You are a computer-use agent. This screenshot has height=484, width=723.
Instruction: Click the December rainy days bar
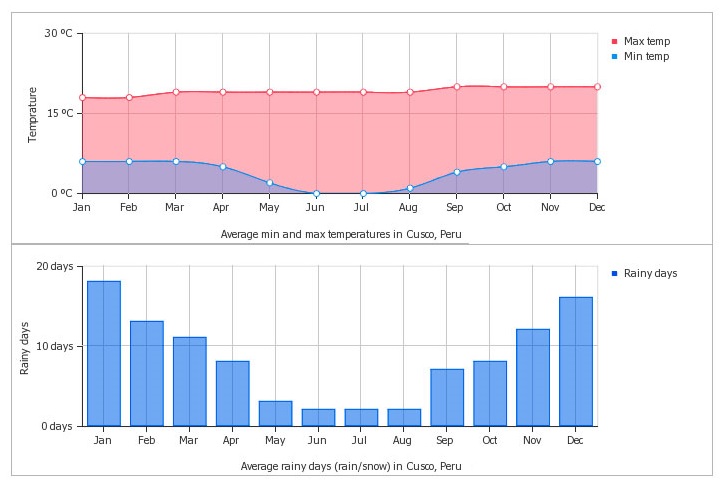coord(576,361)
